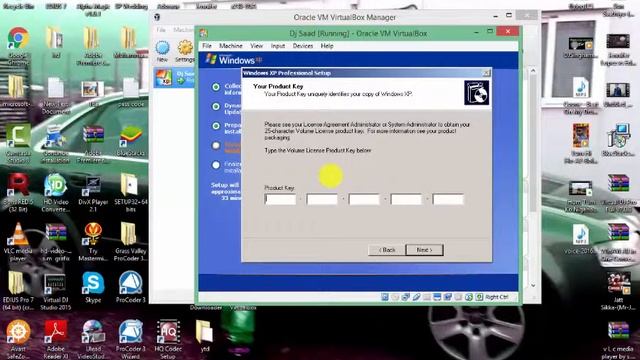Open the Devices menu
This screenshot has height=360, width=640.
[x=302, y=46]
